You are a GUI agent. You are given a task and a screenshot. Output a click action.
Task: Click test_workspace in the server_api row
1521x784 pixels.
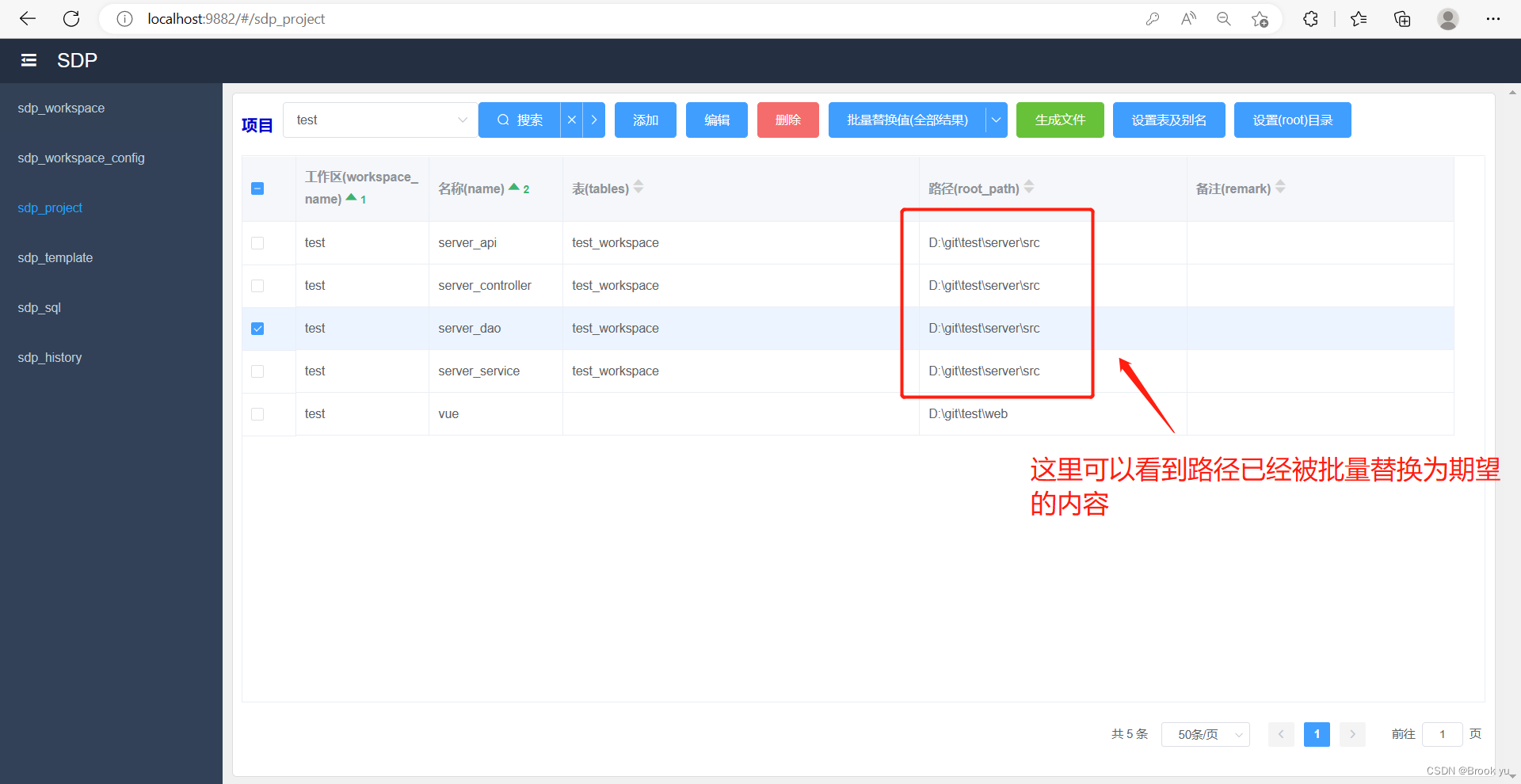pos(616,242)
